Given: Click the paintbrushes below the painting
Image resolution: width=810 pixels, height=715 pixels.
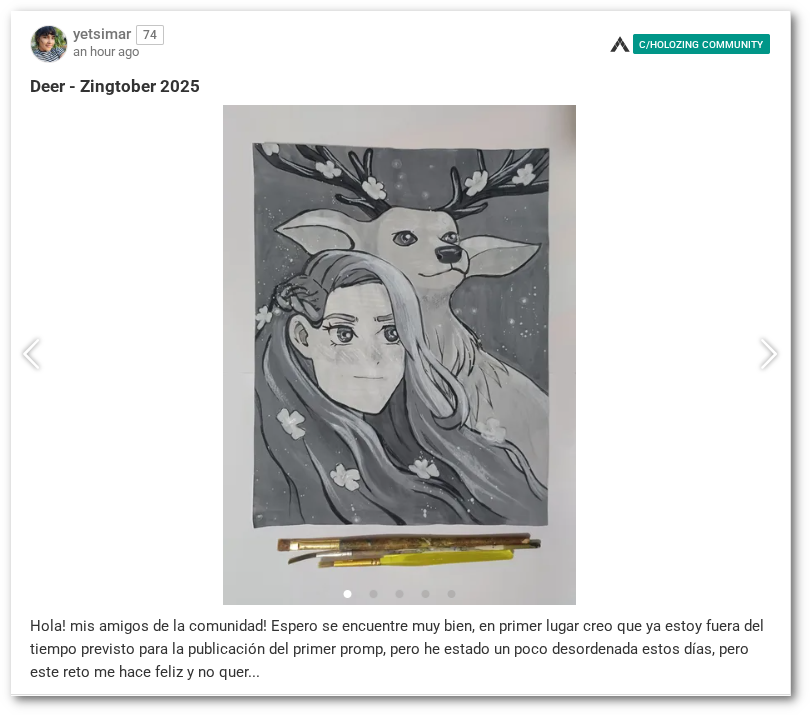Looking at the screenshot, I should point(409,551).
